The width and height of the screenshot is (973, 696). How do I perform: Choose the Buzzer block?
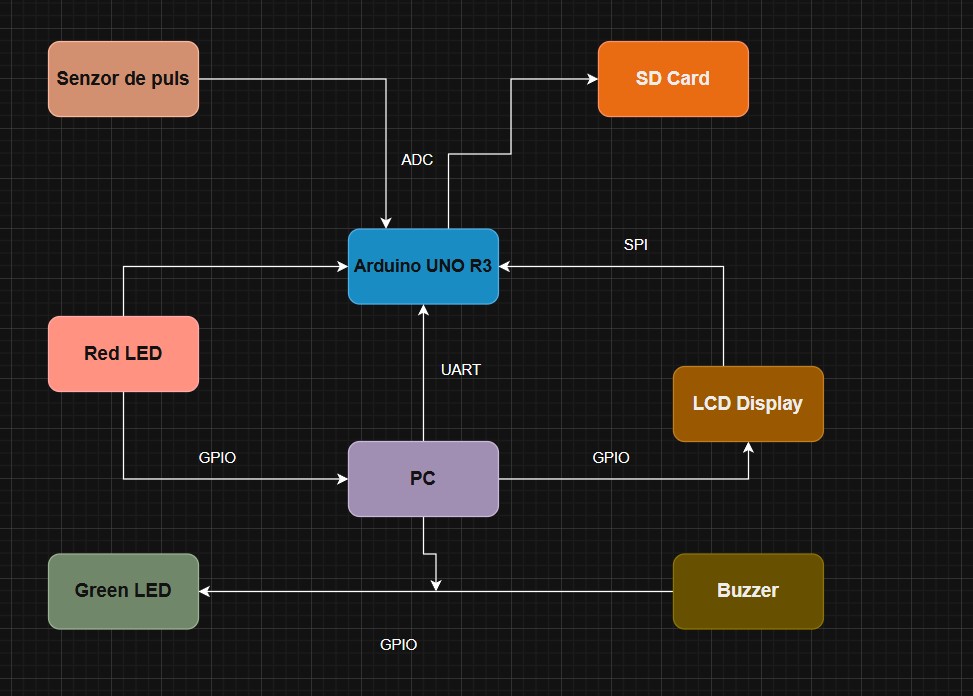tap(747, 591)
